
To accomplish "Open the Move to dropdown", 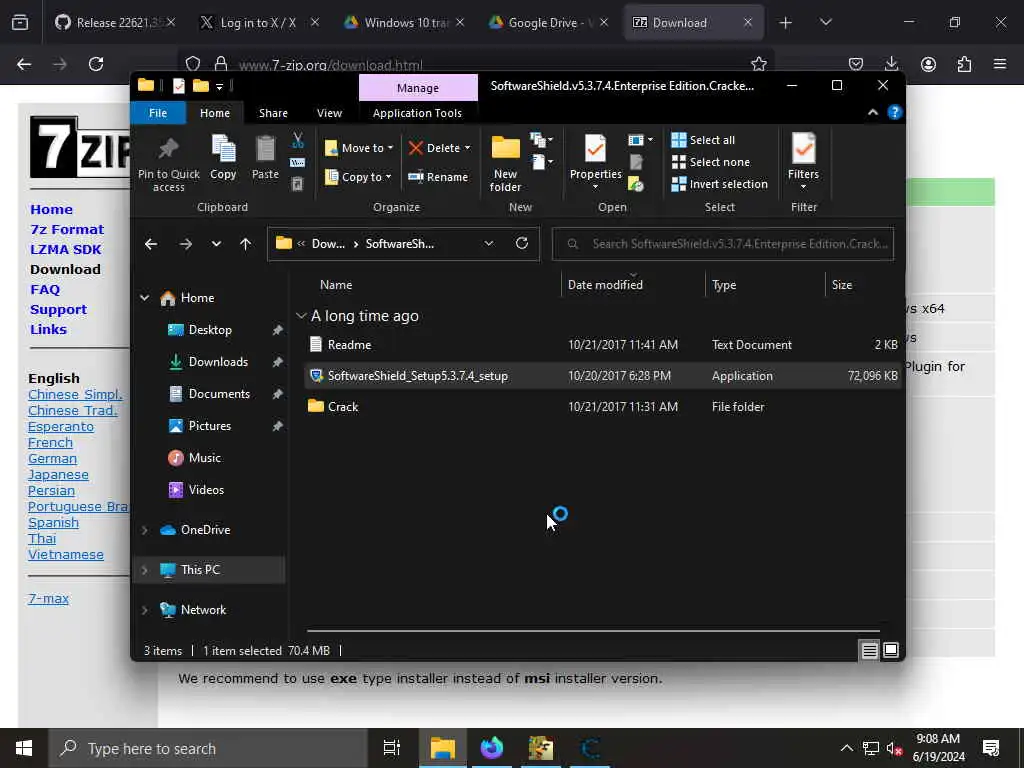I will click(359, 148).
